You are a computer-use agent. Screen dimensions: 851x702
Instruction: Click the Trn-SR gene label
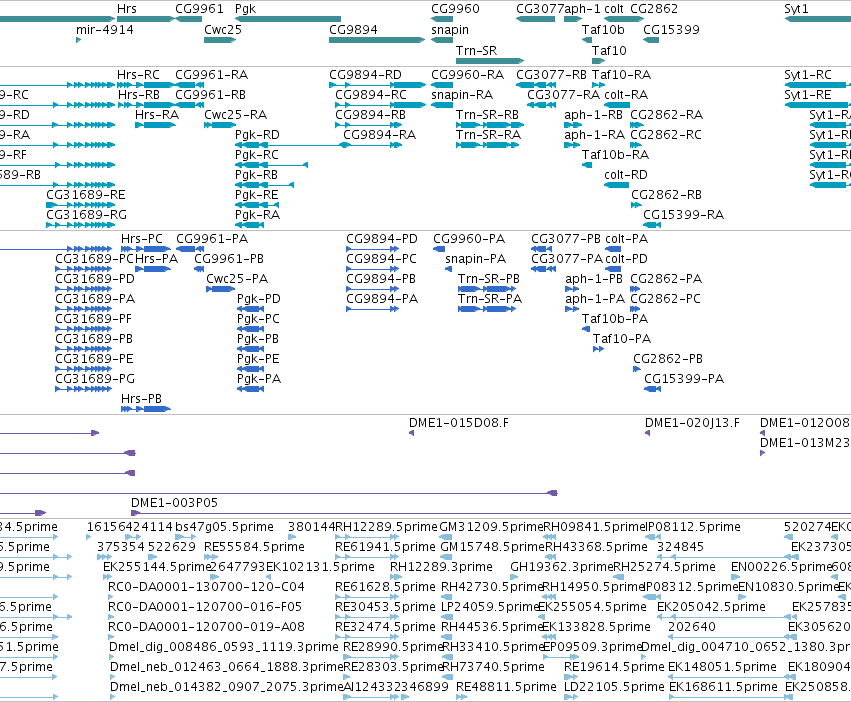[x=476, y=50]
